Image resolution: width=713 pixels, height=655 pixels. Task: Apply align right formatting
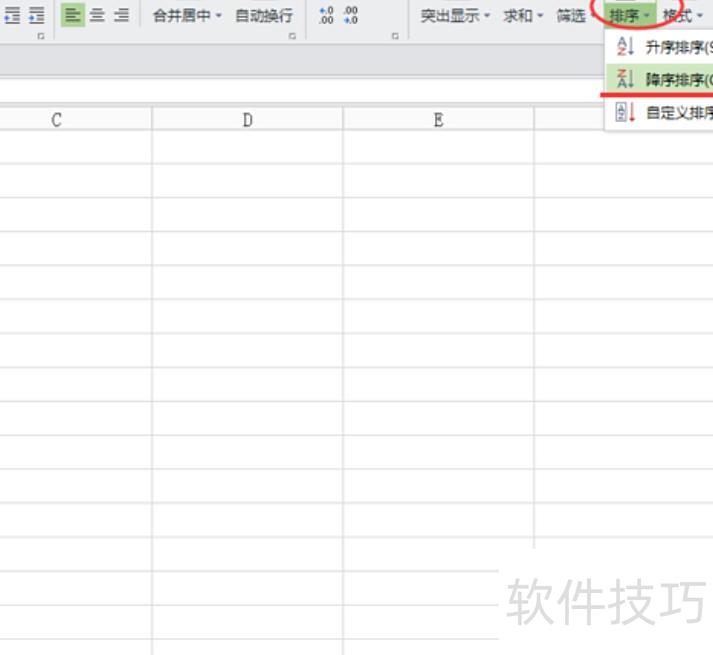tap(121, 15)
